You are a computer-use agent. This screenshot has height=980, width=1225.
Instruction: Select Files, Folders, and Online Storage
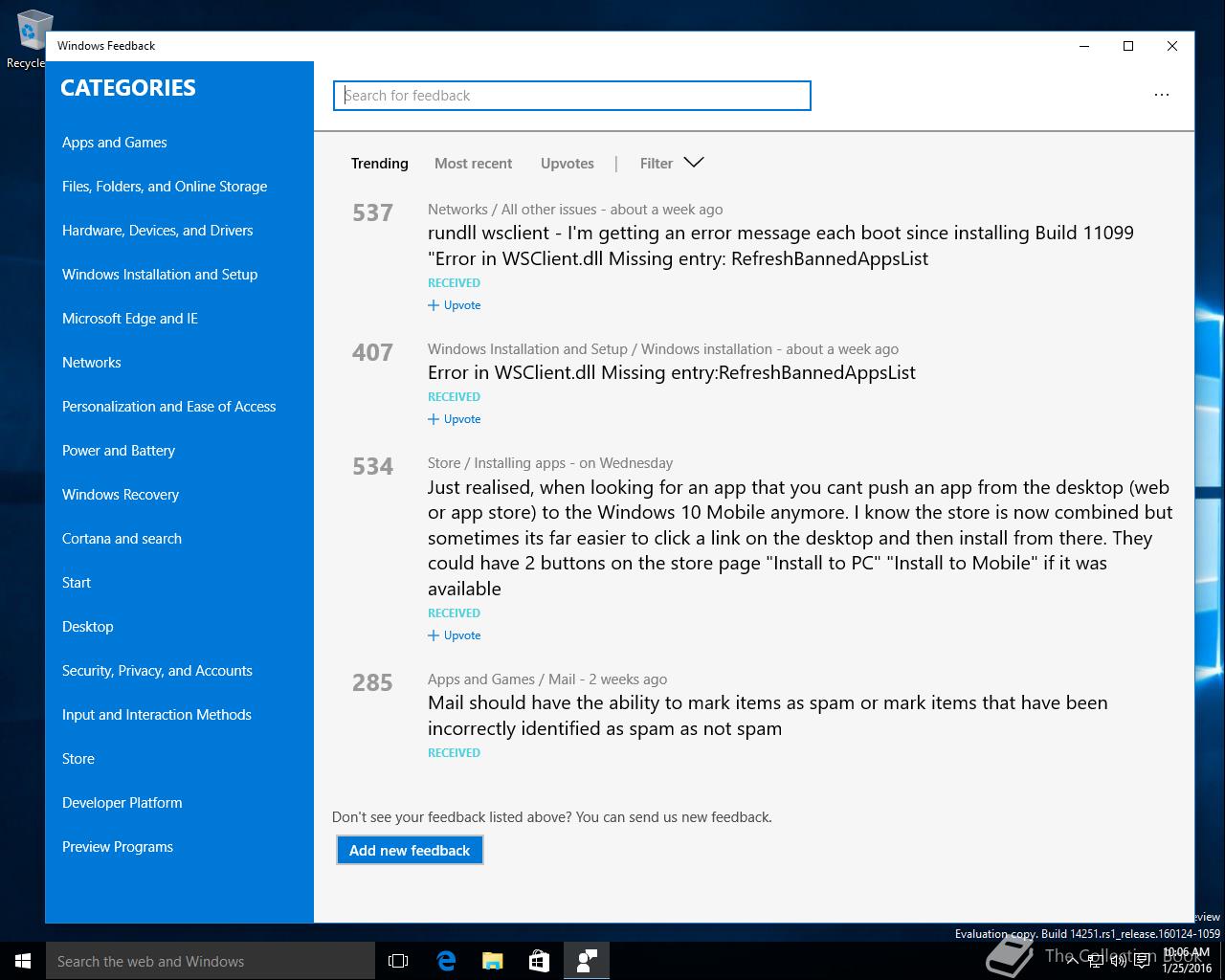[x=165, y=187]
